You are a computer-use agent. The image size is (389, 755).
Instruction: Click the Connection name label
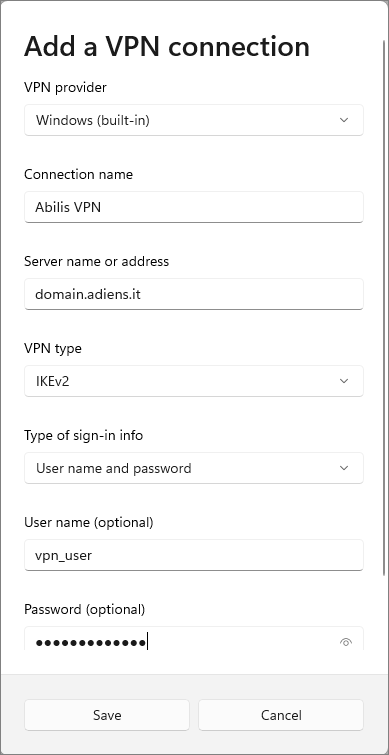click(x=78, y=174)
